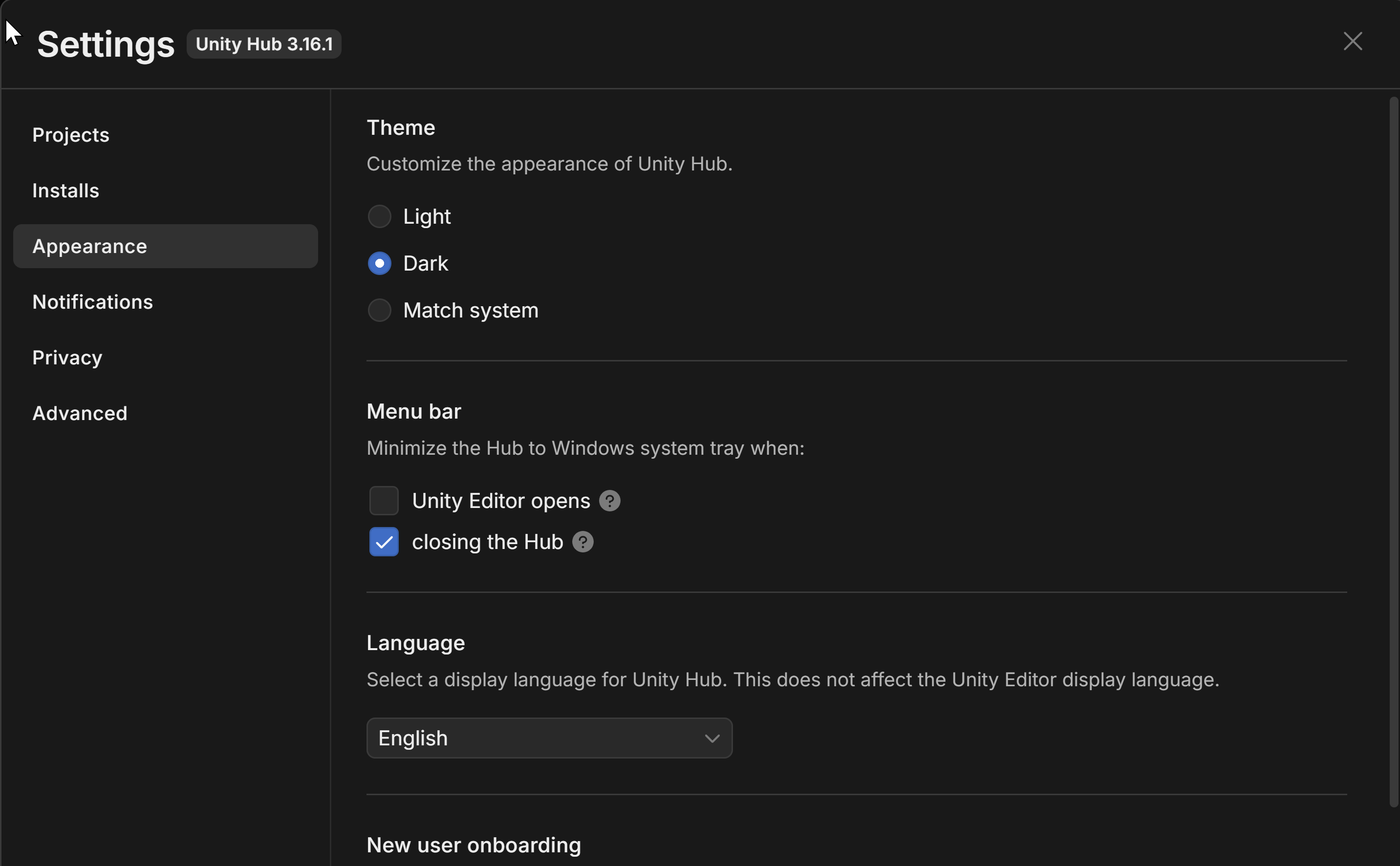Select the Dark theme option
The width and height of the screenshot is (1400, 866).
(379, 263)
